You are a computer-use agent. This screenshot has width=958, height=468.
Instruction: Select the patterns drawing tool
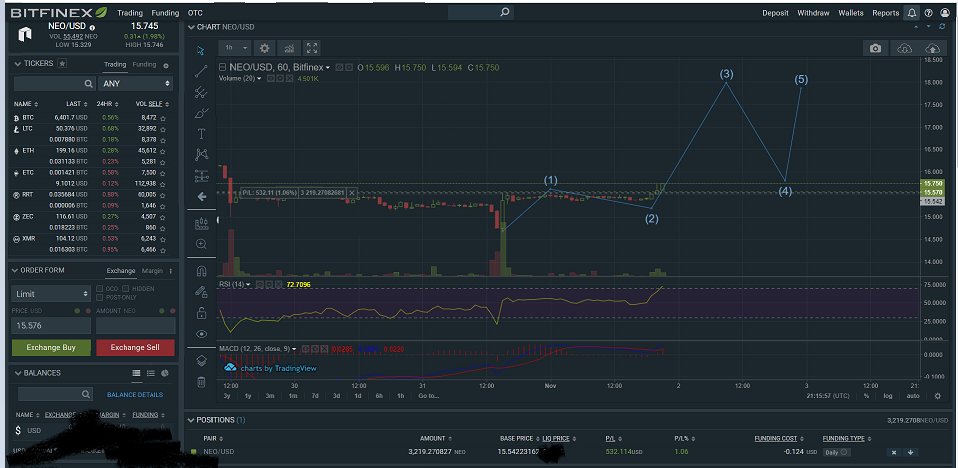[201, 155]
